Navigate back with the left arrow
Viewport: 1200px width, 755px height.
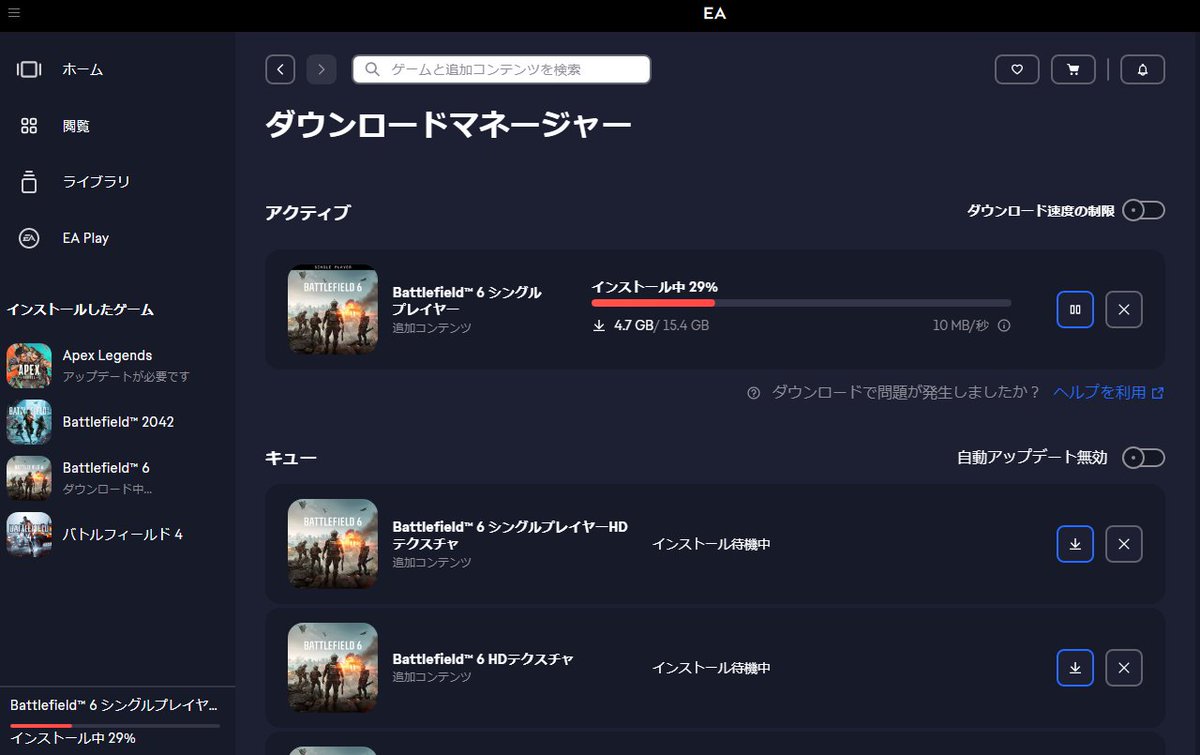(x=280, y=69)
